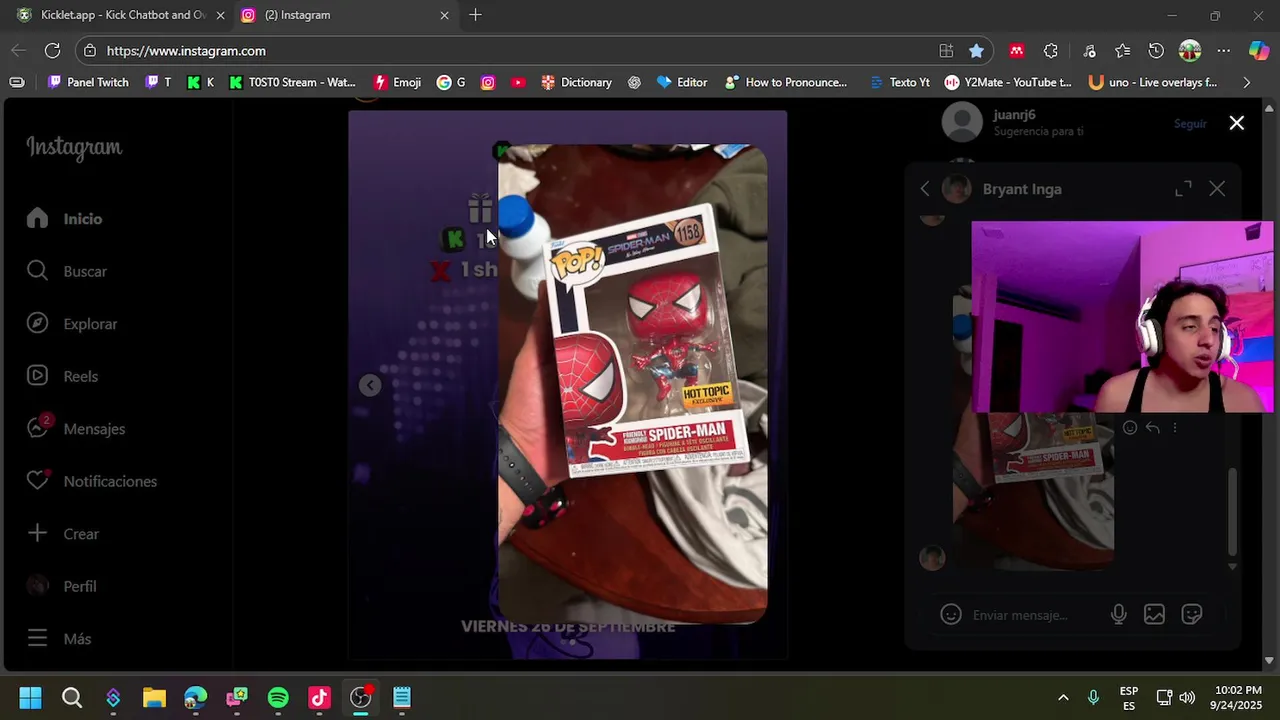Open Instagram Inicio home icon
The width and height of the screenshot is (1280, 720).
[x=37, y=218]
